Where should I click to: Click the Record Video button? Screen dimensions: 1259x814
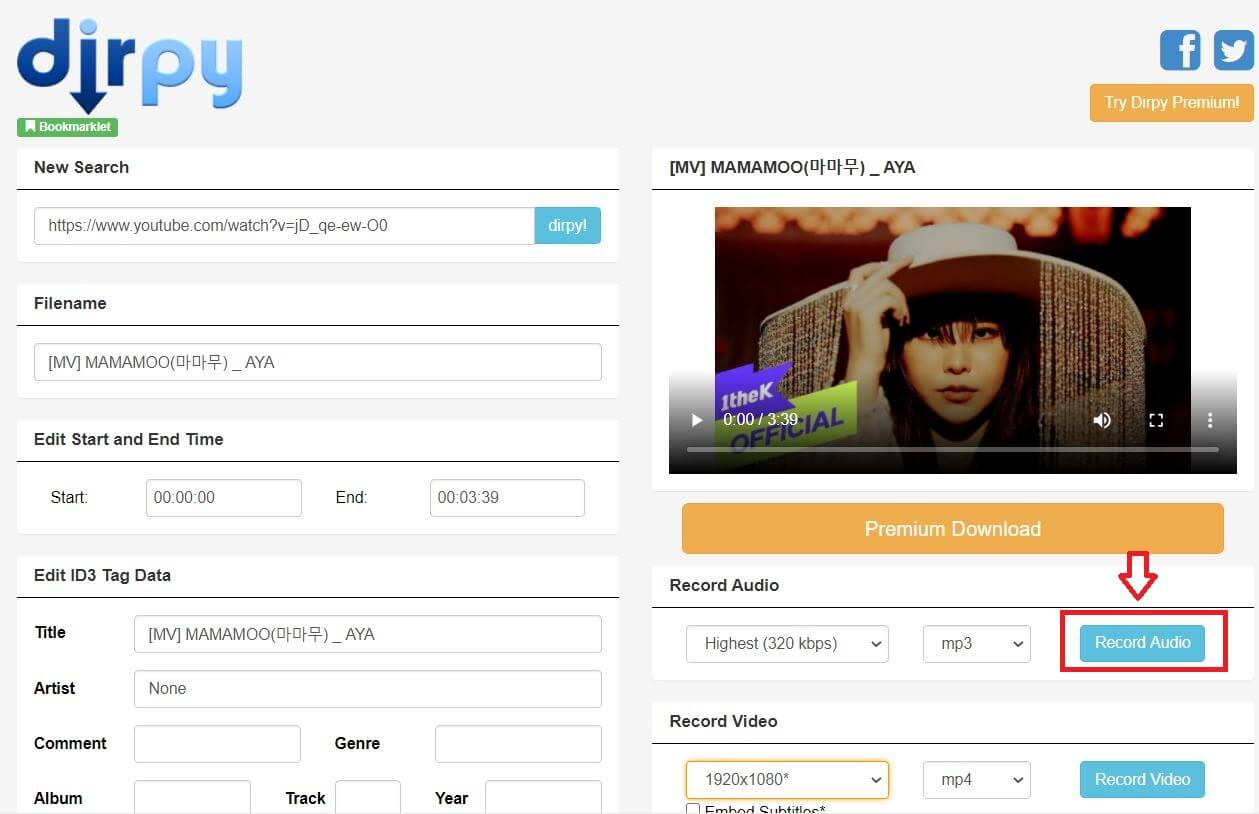click(x=1142, y=779)
